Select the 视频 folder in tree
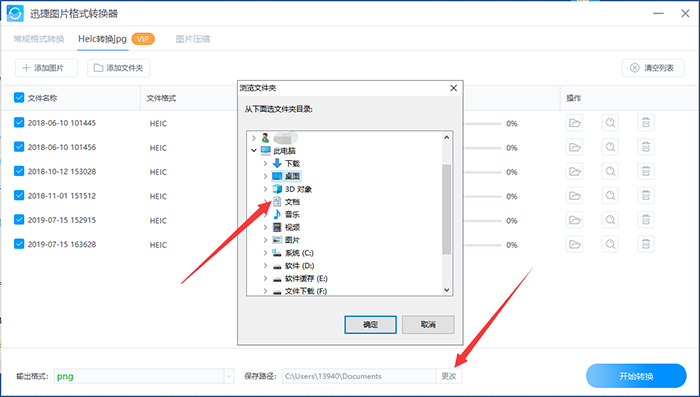This screenshot has height=397, width=700. [286, 227]
